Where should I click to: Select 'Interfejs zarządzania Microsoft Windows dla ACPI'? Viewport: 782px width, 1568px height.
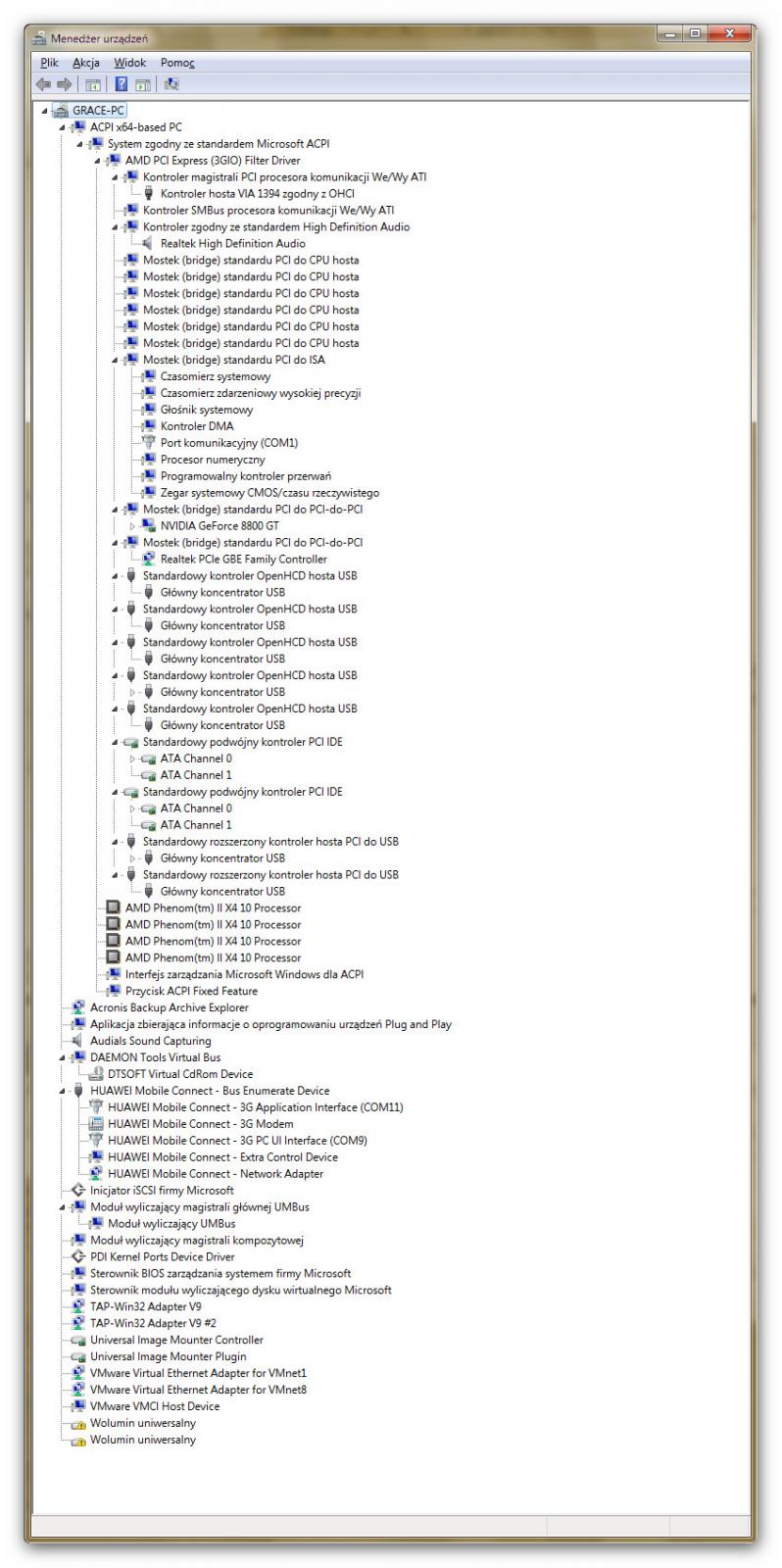click(x=244, y=974)
